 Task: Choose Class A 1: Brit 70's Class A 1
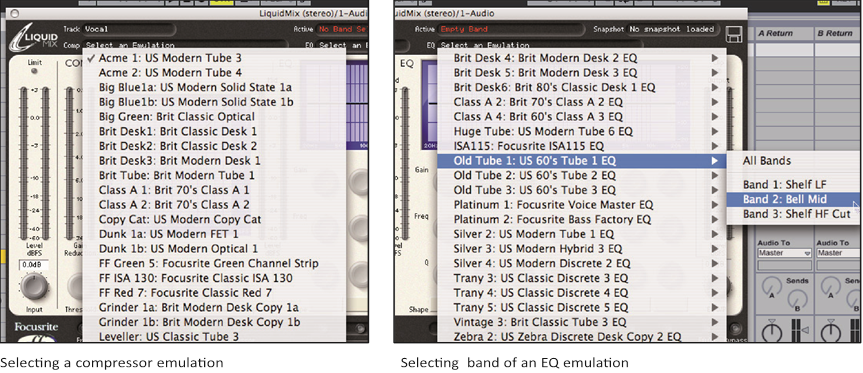click(215, 190)
